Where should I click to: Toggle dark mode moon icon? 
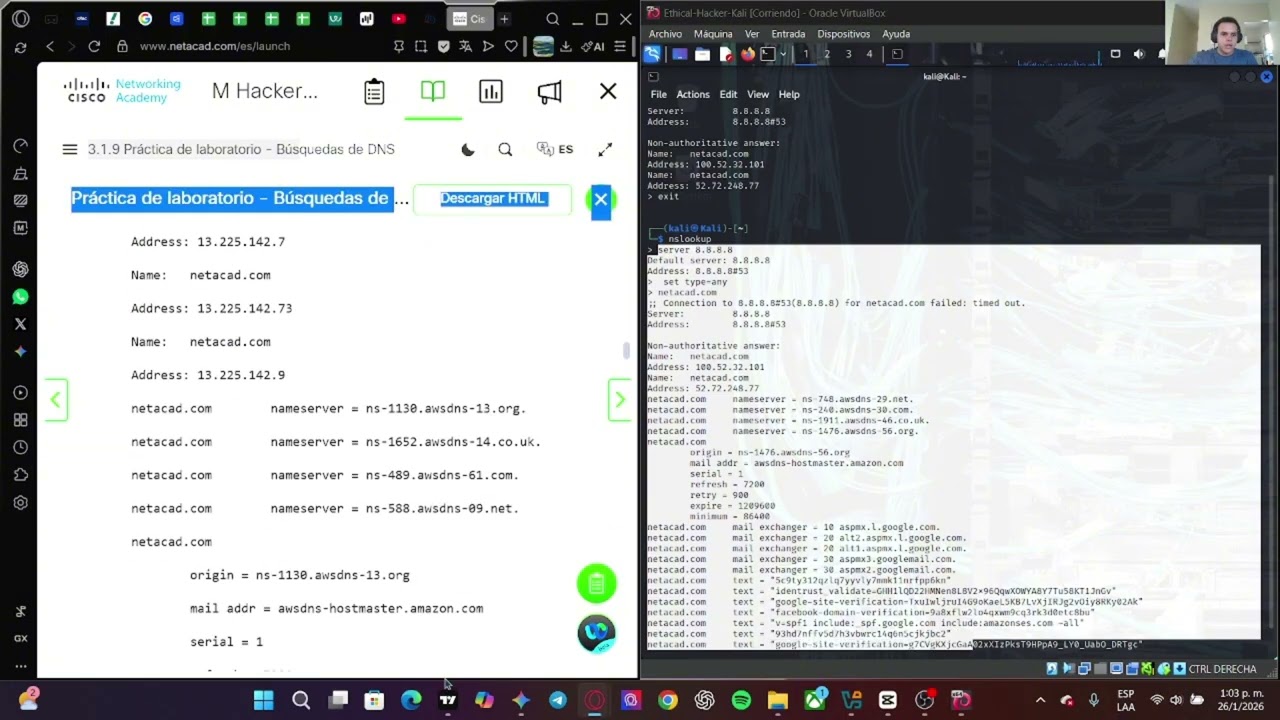tap(468, 150)
